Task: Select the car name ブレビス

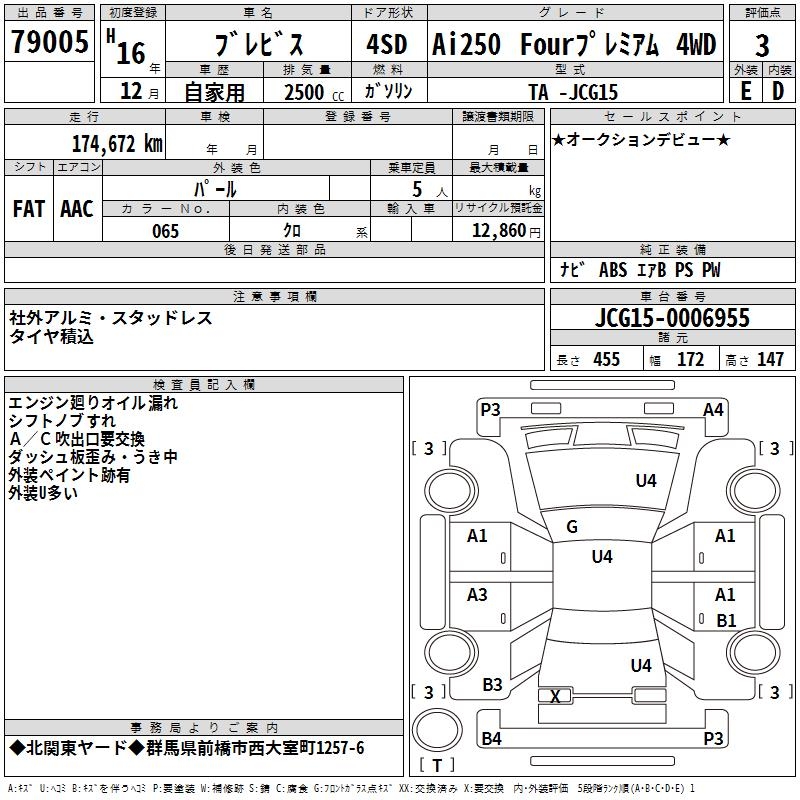Action: pyautogui.click(x=259, y=43)
